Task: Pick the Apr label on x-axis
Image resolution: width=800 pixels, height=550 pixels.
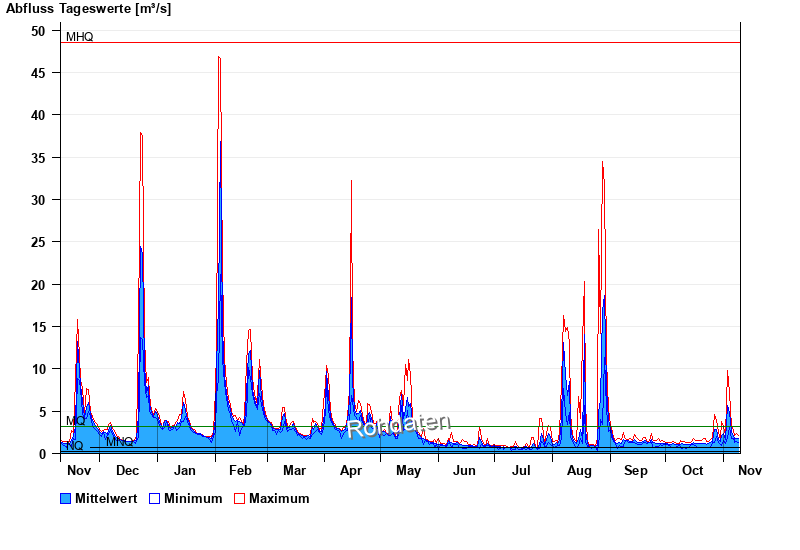Action: pos(351,470)
